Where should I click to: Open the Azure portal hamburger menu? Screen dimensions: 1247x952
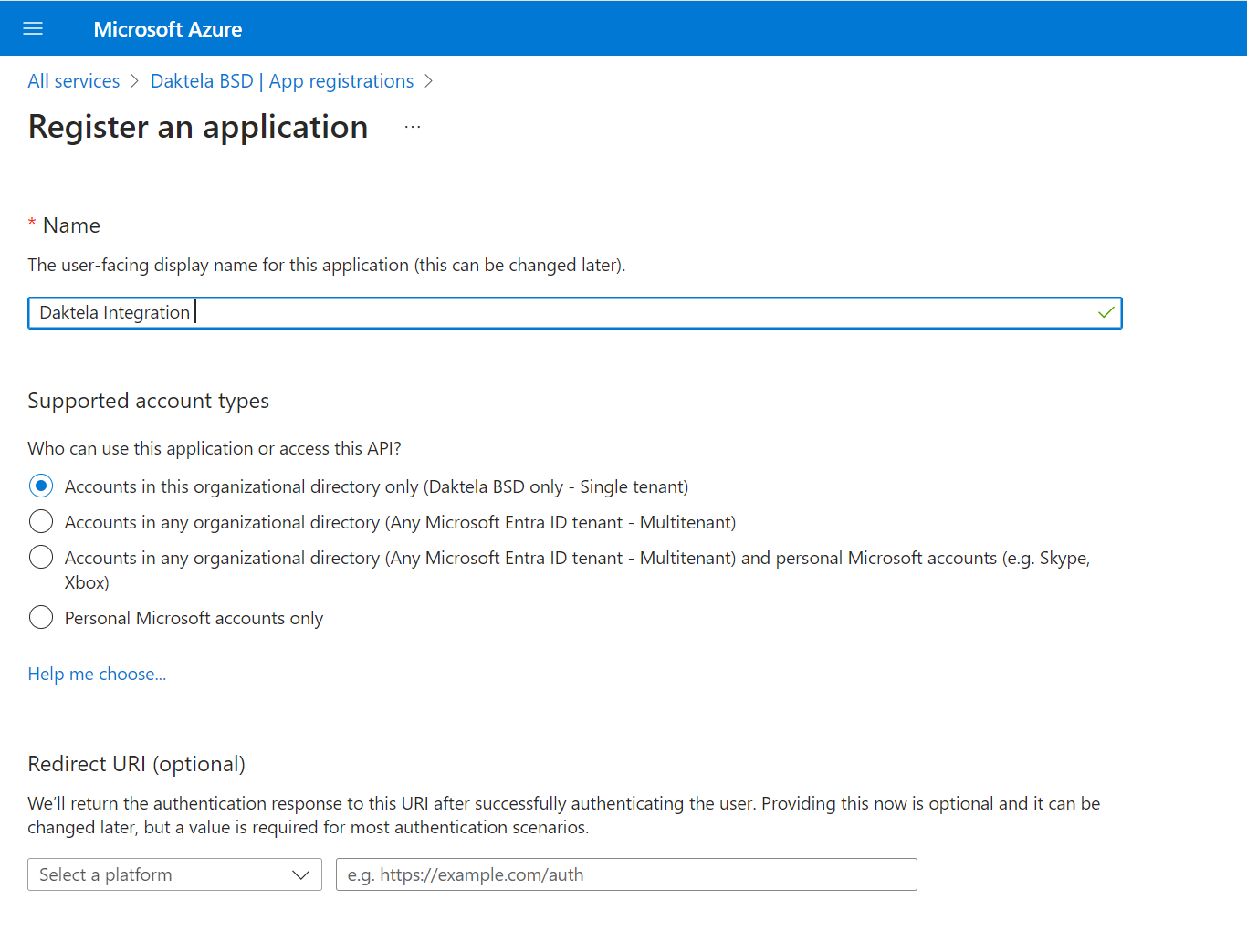coord(33,28)
